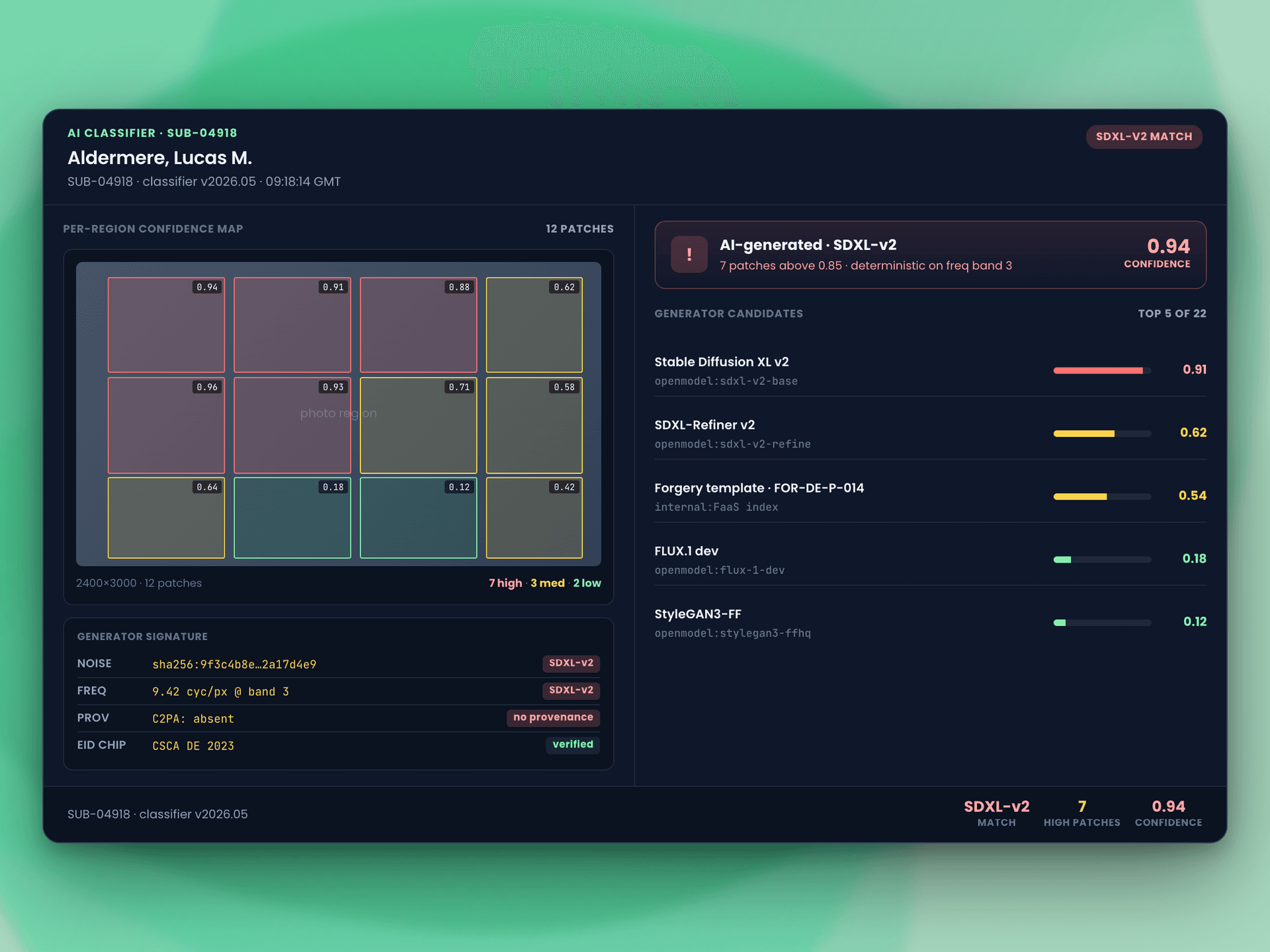Click TOP 5 OF 22 candidates label
Viewport: 1270px width, 952px height.
(x=1171, y=313)
